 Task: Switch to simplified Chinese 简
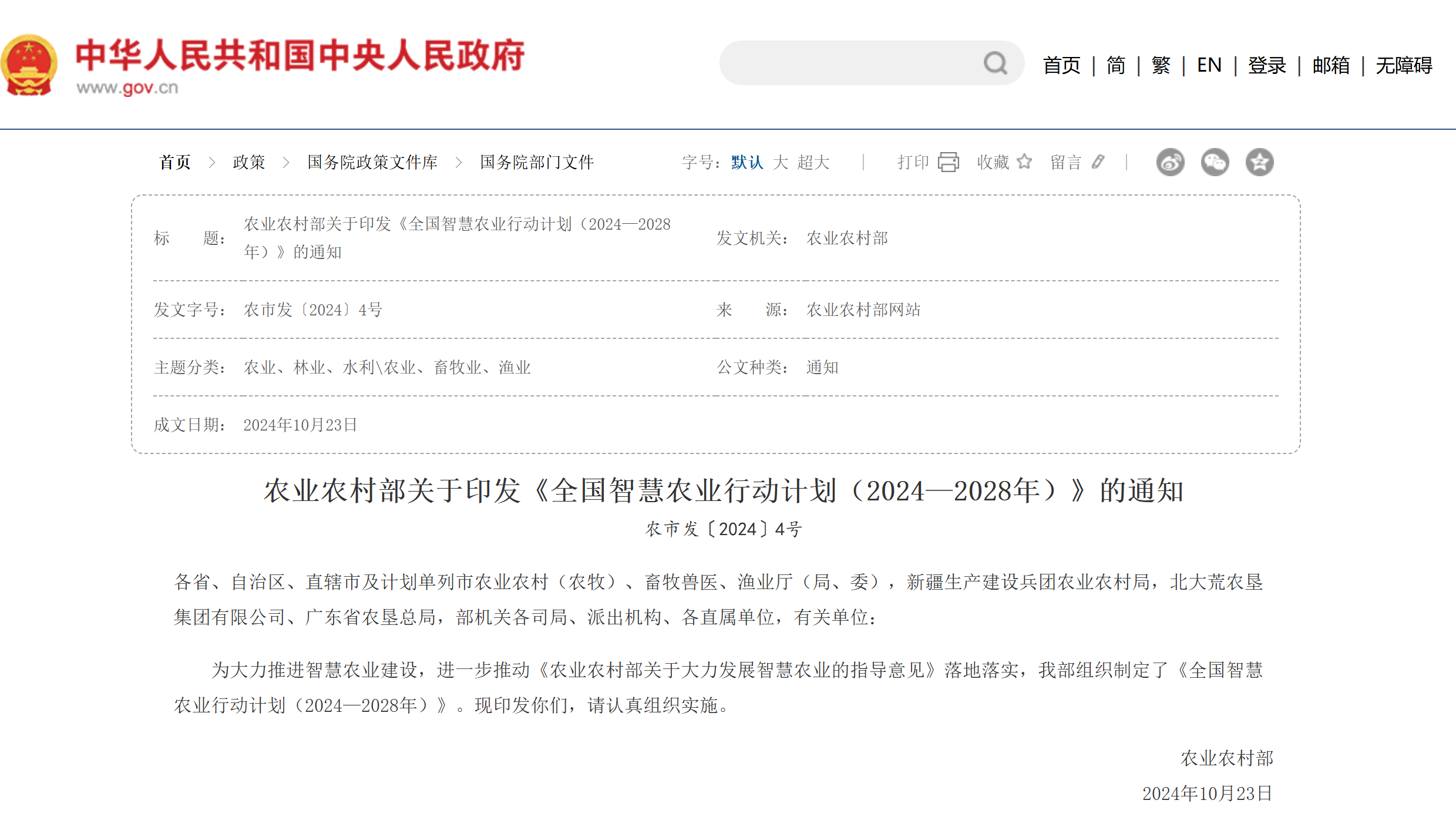click(x=1115, y=65)
